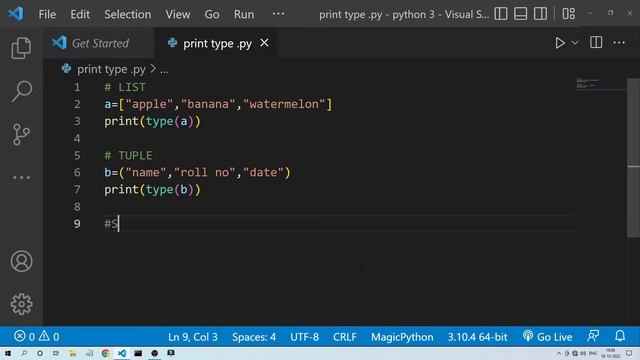The height and width of the screenshot is (360, 640).
Task: Run the Python file with play button
Action: click(560, 43)
